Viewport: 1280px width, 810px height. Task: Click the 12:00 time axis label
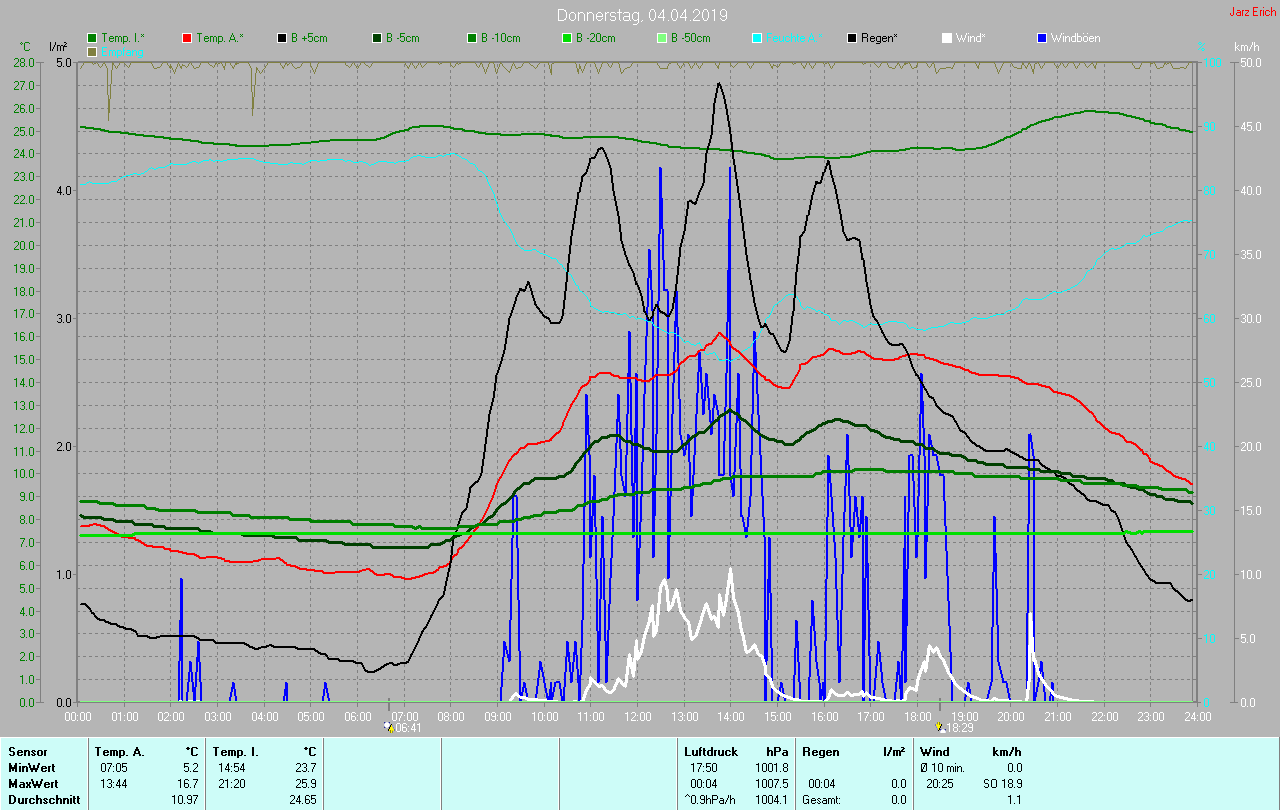click(637, 717)
